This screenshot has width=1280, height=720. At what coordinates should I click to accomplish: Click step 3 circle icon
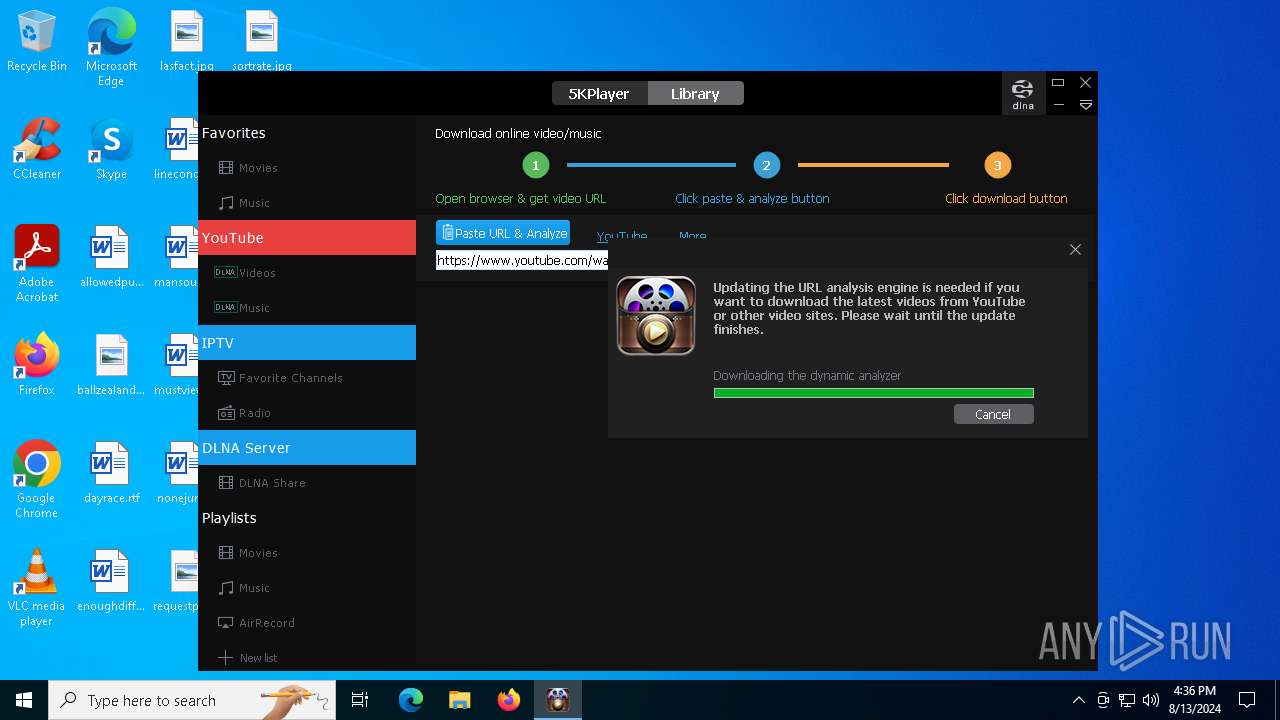click(x=997, y=165)
